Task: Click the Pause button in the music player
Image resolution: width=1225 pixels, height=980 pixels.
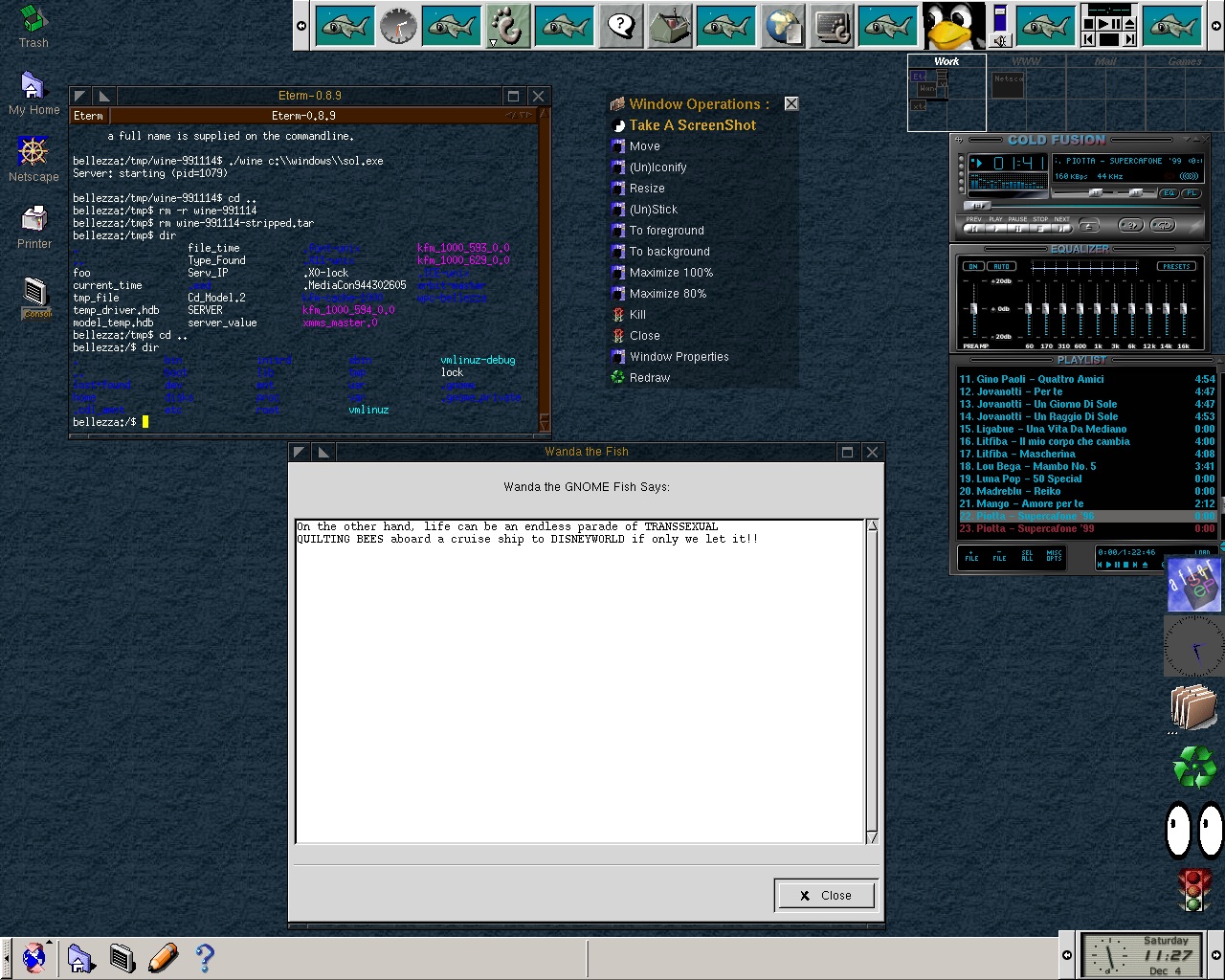Action: coord(1017,227)
